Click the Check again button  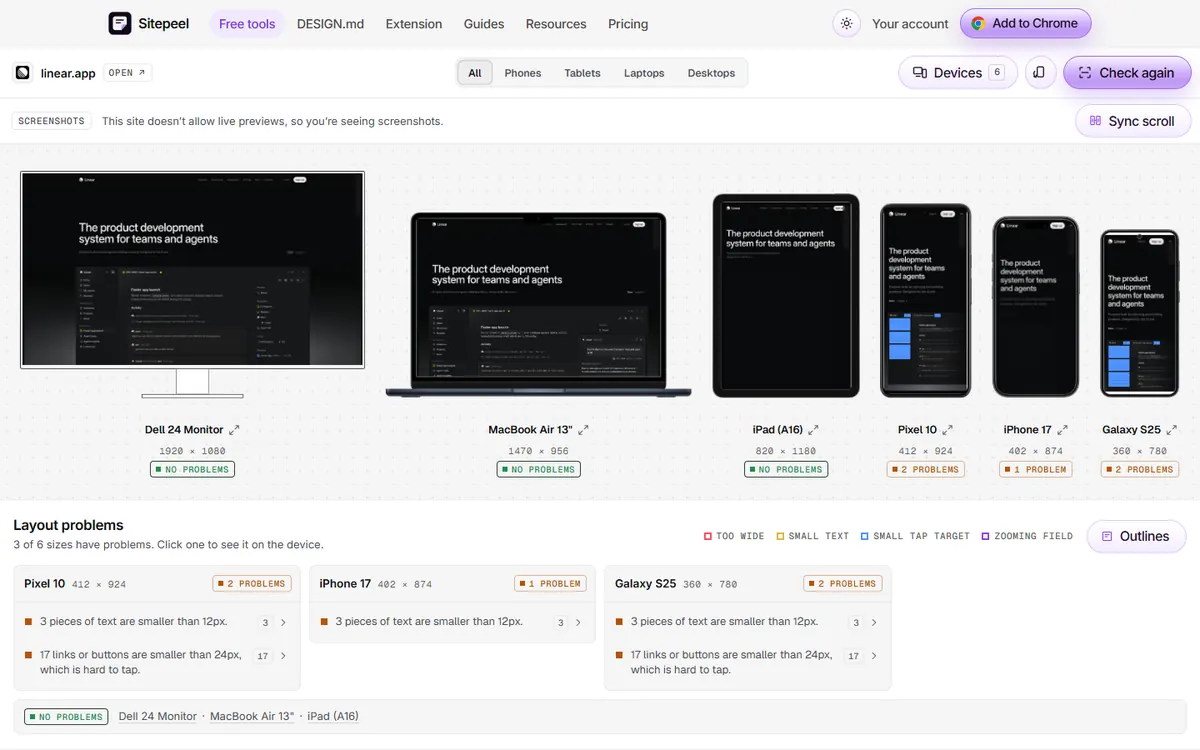pos(1127,73)
